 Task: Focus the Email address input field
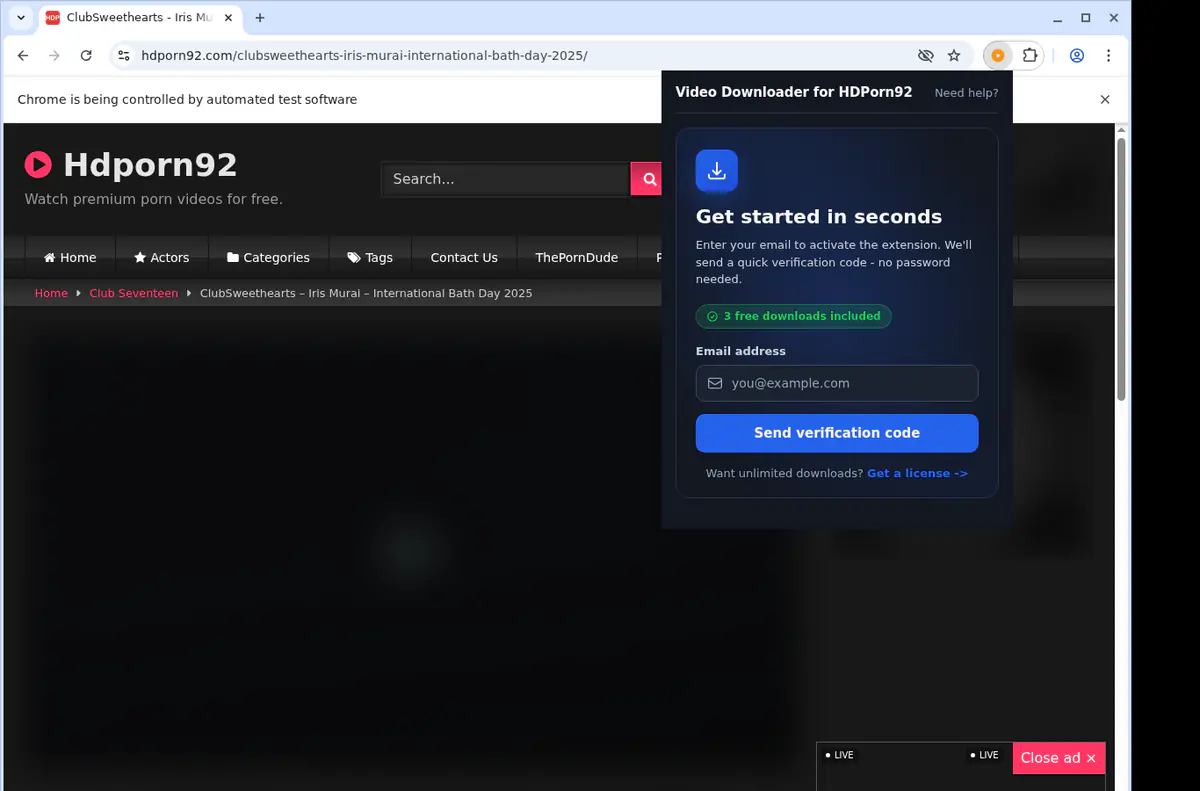(x=837, y=383)
